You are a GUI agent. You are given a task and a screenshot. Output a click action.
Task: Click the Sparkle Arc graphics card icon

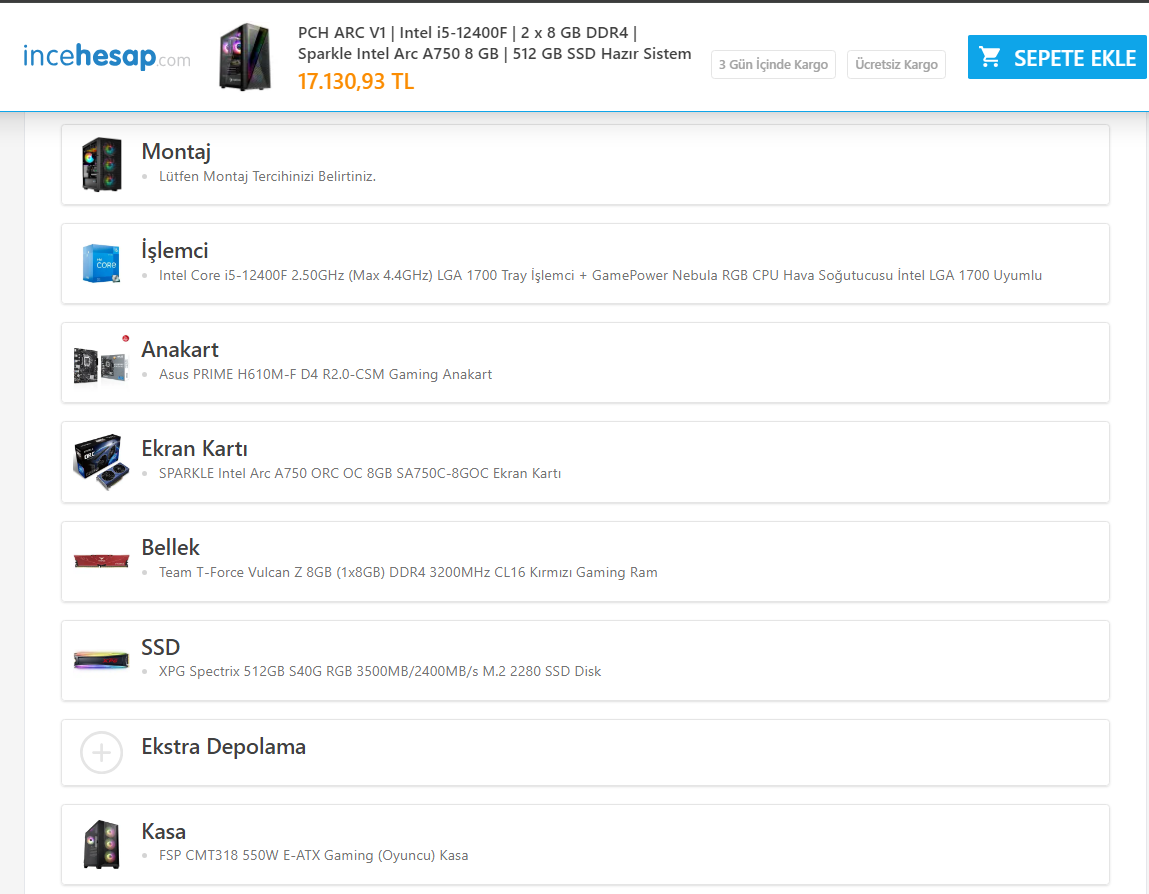pos(102,461)
